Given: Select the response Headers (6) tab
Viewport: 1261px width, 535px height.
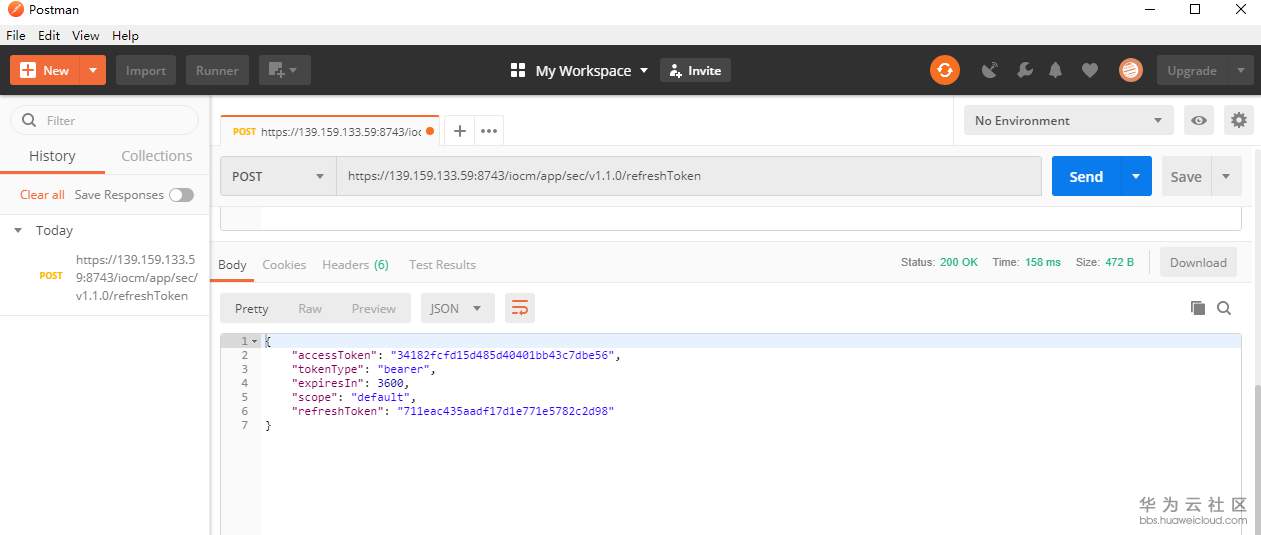Looking at the screenshot, I should [355, 265].
